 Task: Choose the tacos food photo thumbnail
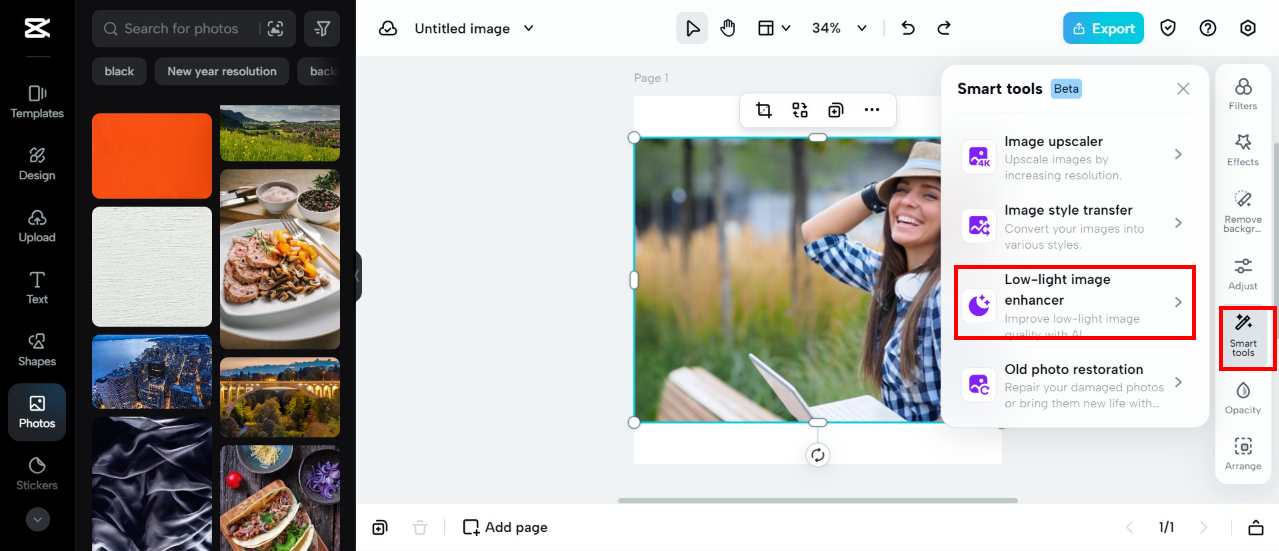pos(280,498)
